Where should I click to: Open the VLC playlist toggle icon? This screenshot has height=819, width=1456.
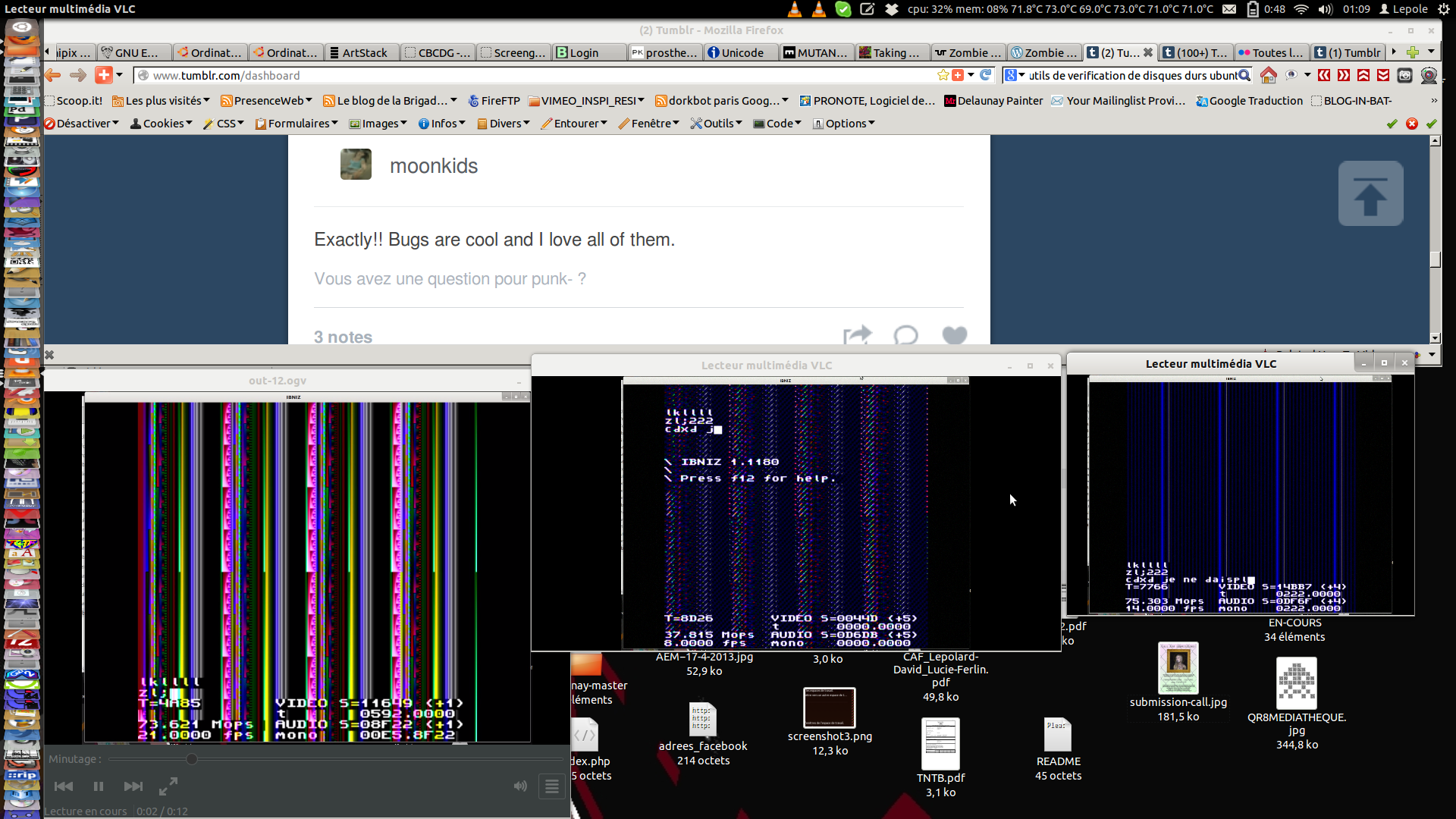pyautogui.click(x=551, y=786)
